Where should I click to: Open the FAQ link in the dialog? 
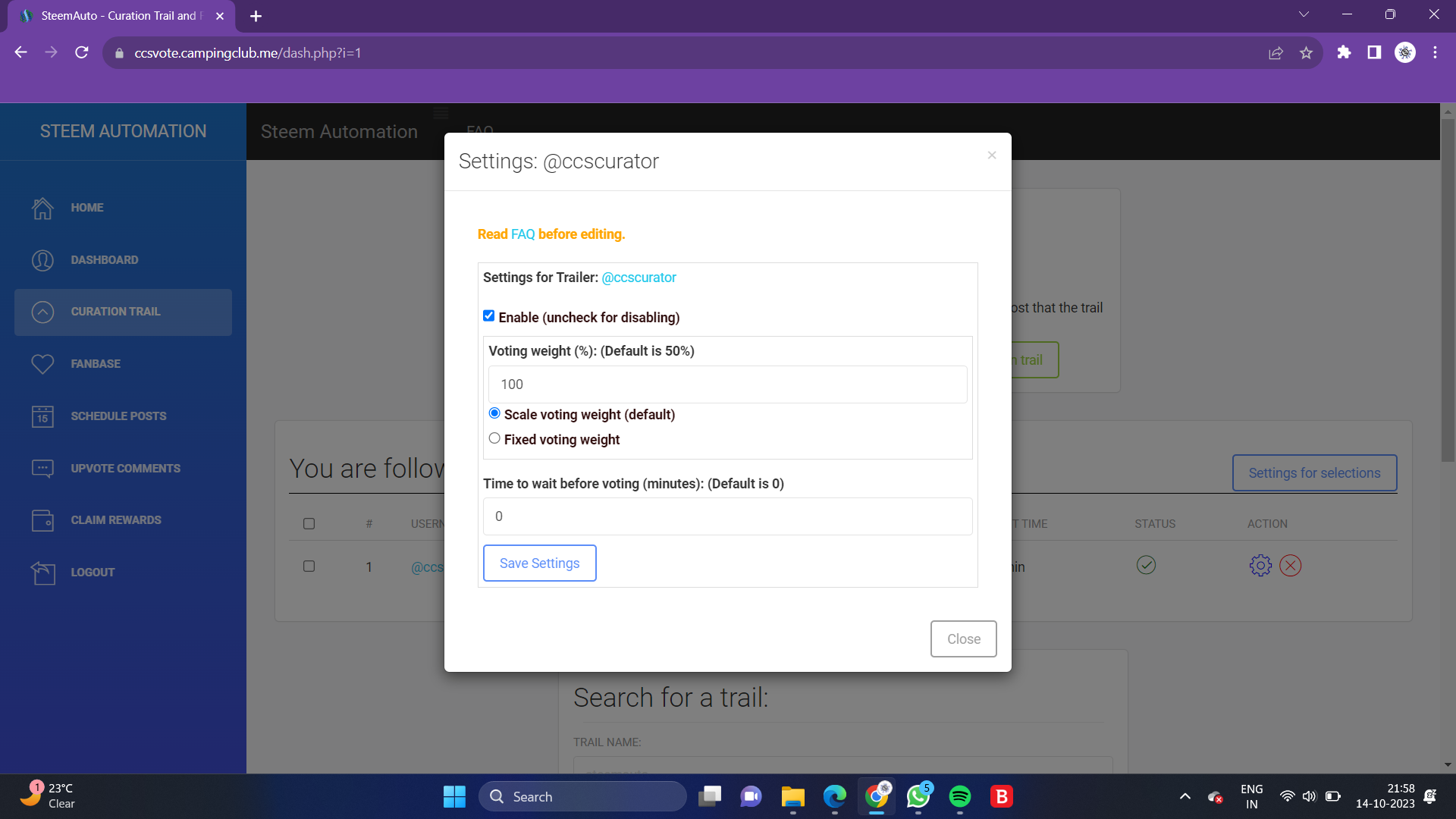point(522,234)
